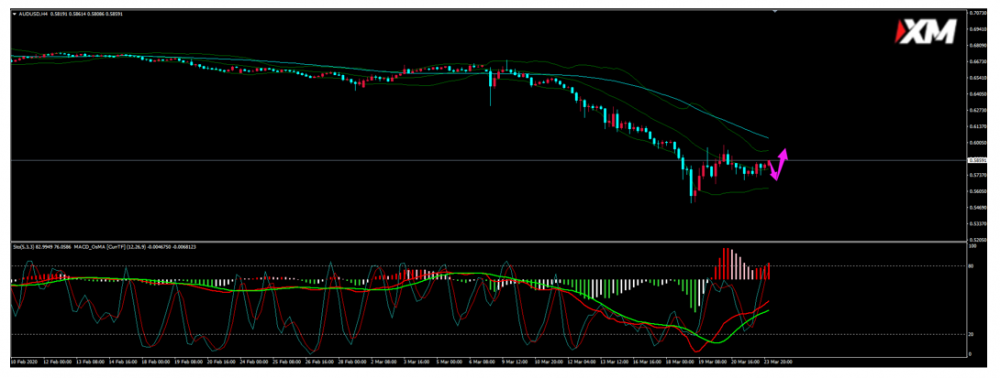Screen dimensions: 1000x378
Task: Click the XM logo
Action: tap(927, 31)
